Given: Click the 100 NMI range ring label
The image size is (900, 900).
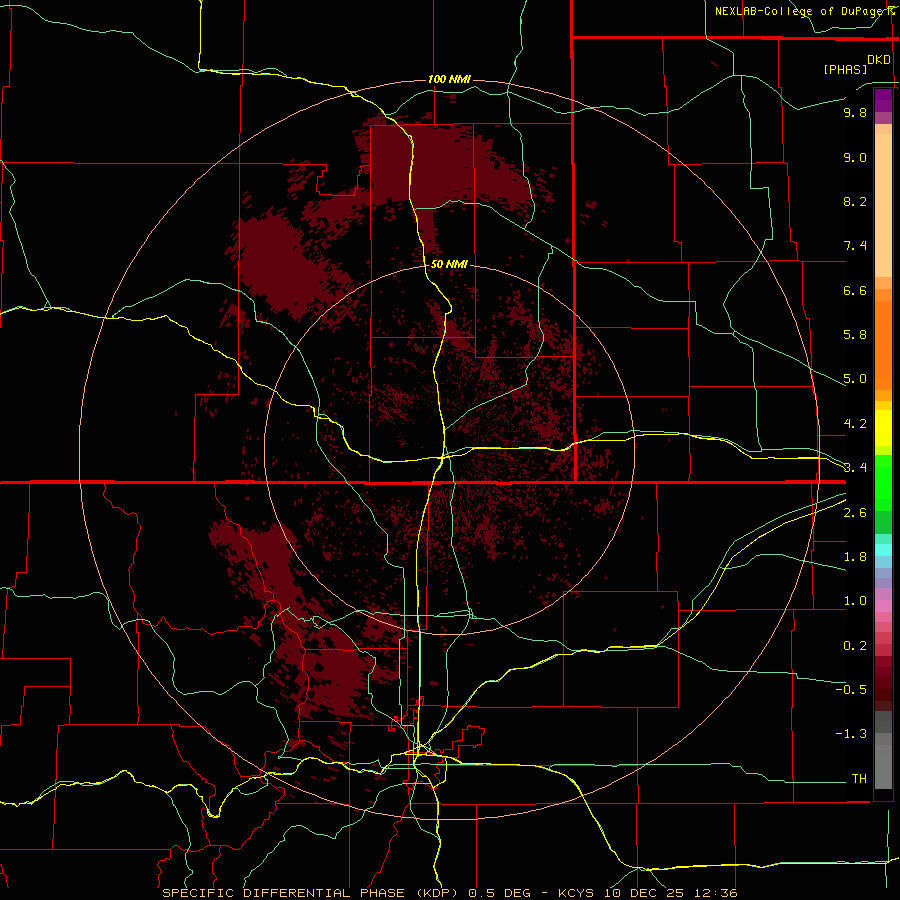Looking at the screenshot, I should (x=449, y=79).
